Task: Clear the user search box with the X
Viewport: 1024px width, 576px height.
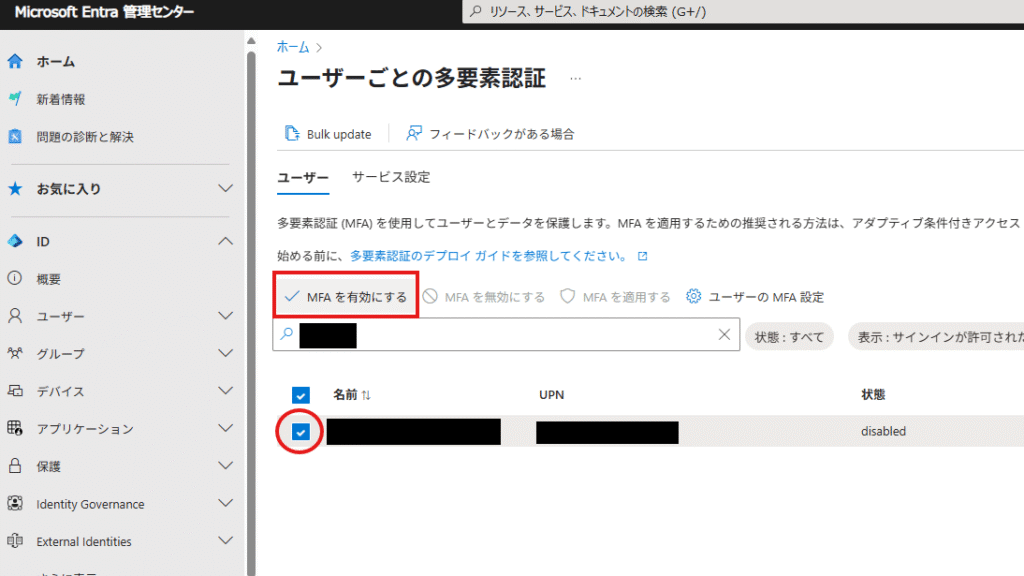Action: coord(724,334)
